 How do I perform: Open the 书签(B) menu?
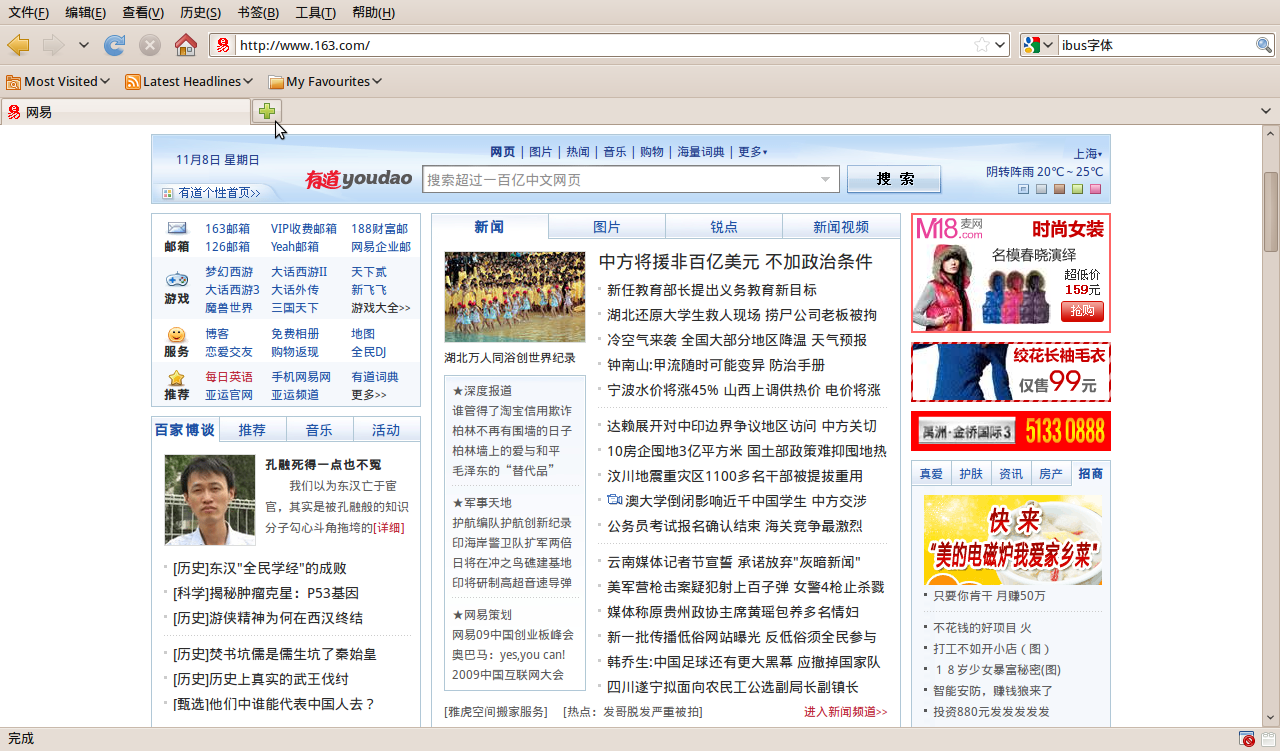pos(258,12)
